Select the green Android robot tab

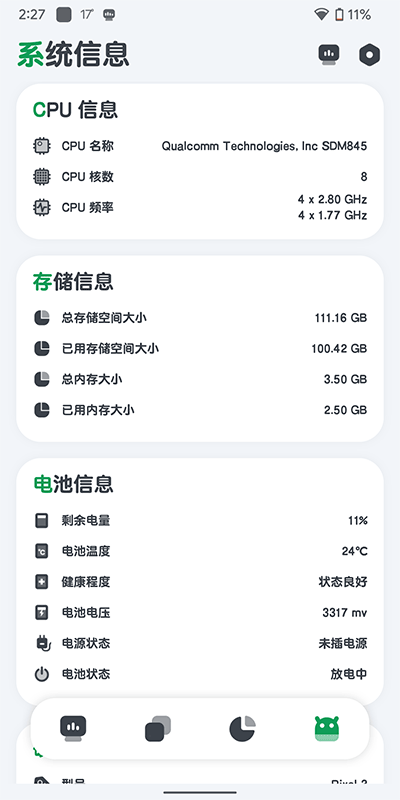[x=327, y=729]
